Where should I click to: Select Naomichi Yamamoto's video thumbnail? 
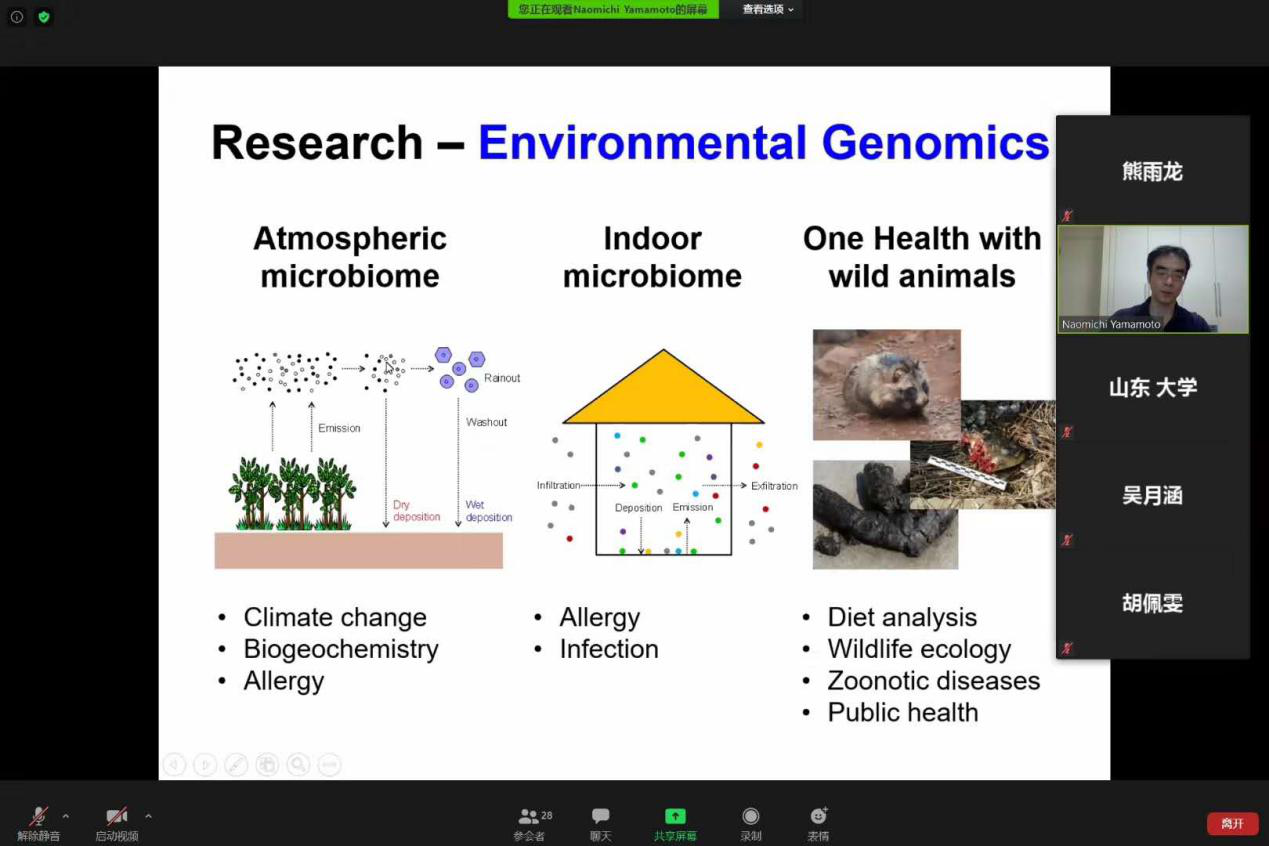point(1152,279)
